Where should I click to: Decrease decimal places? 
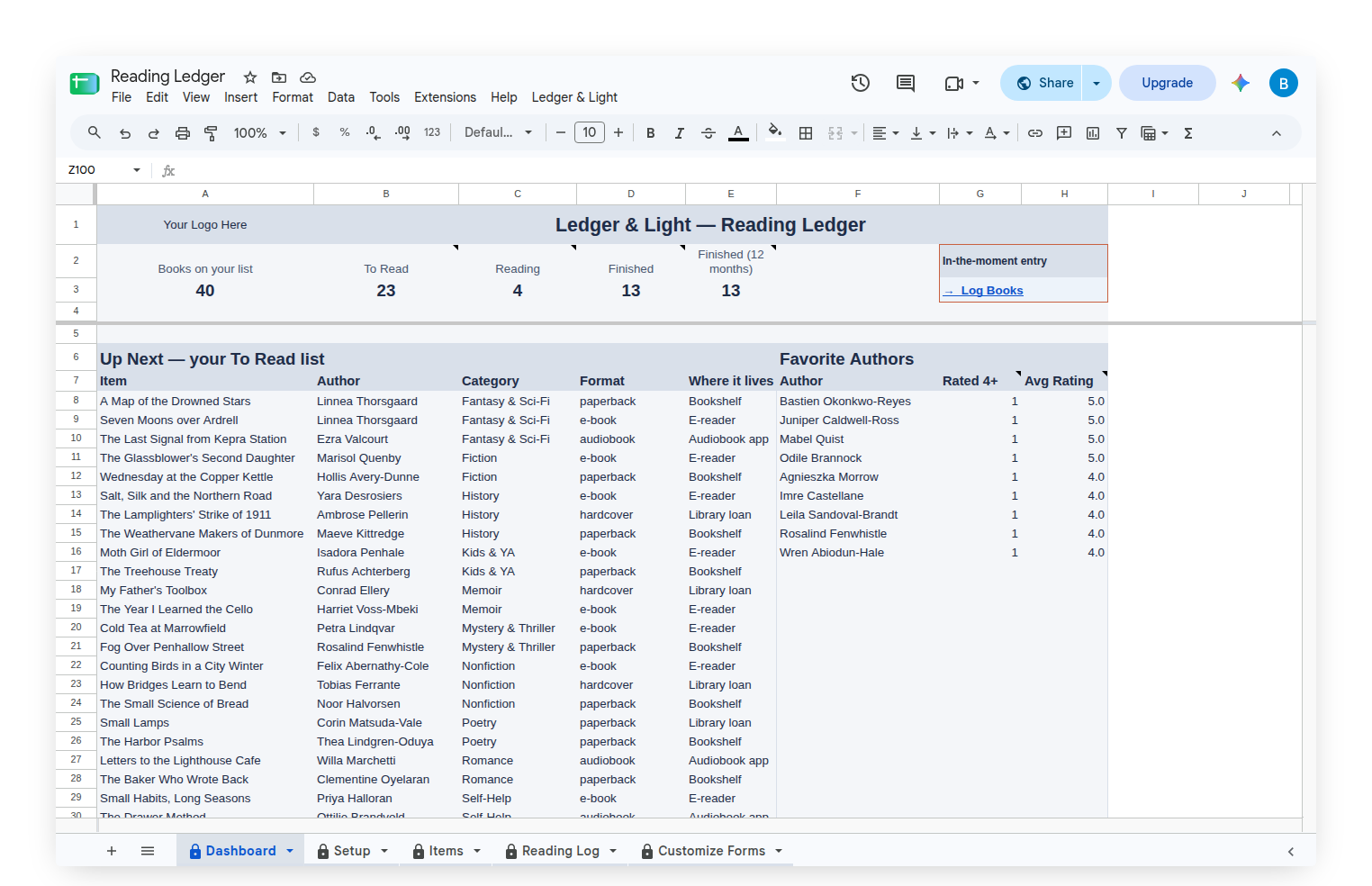click(x=374, y=132)
